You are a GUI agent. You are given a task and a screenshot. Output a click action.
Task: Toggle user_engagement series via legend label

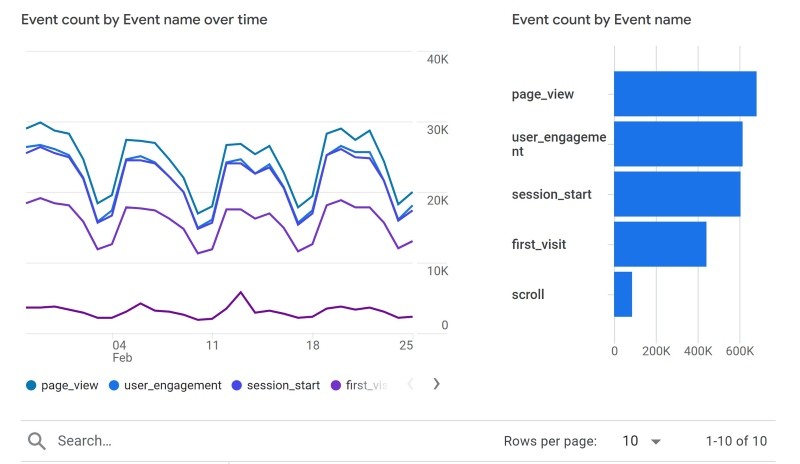(172, 385)
